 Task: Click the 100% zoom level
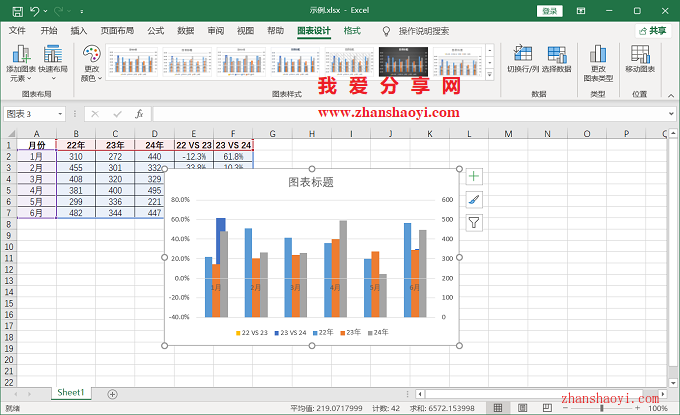pos(657,408)
